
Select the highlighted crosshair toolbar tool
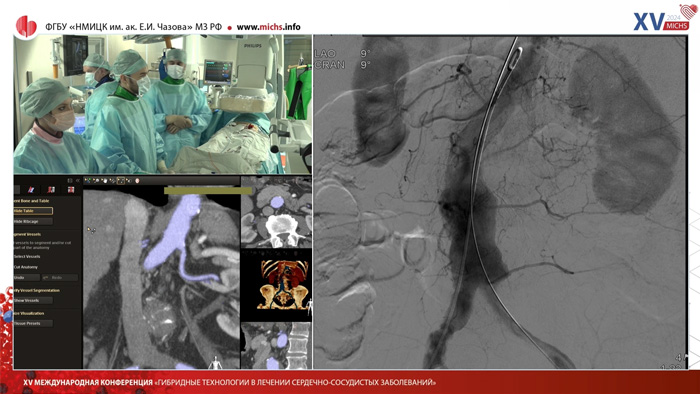(x=121, y=180)
